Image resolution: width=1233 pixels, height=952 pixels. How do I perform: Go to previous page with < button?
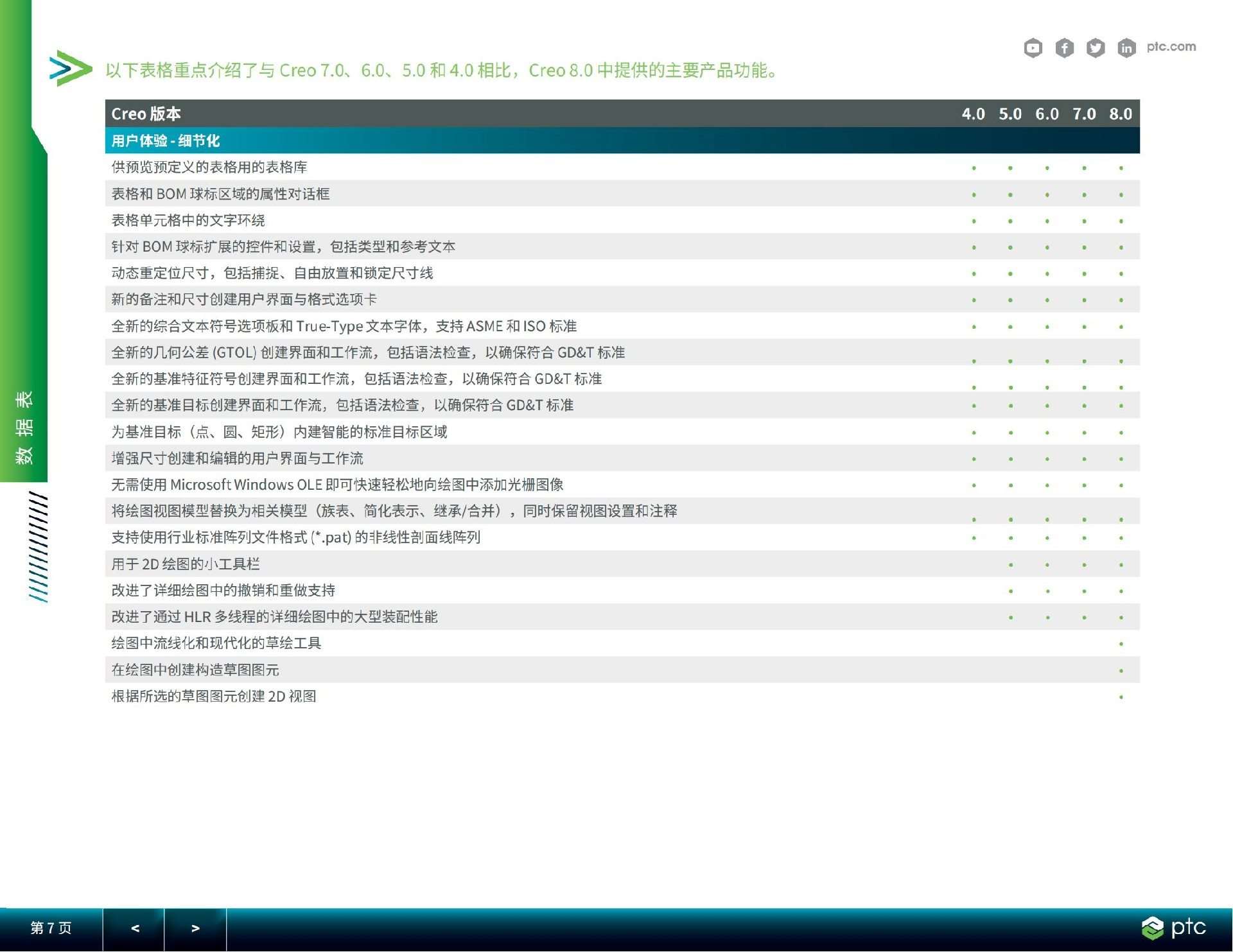pyautogui.click(x=134, y=928)
